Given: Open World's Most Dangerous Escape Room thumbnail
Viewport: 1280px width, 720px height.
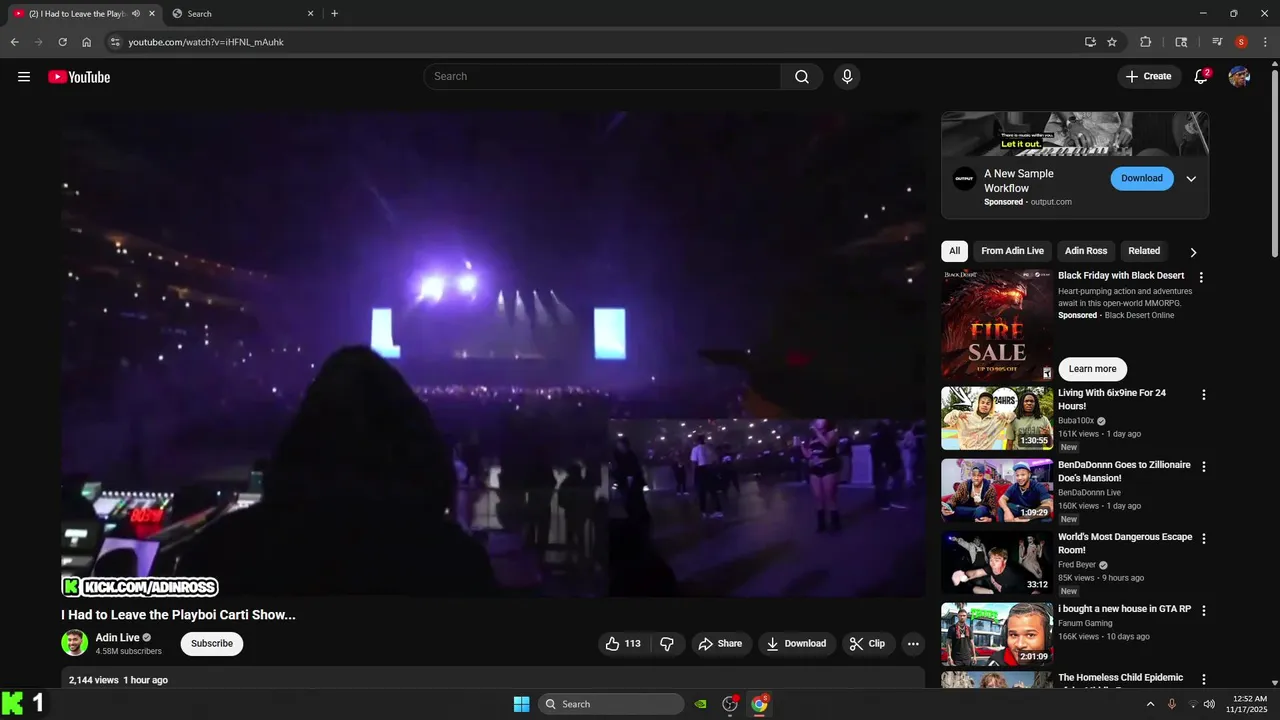Looking at the screenshot, I should 997,562.
